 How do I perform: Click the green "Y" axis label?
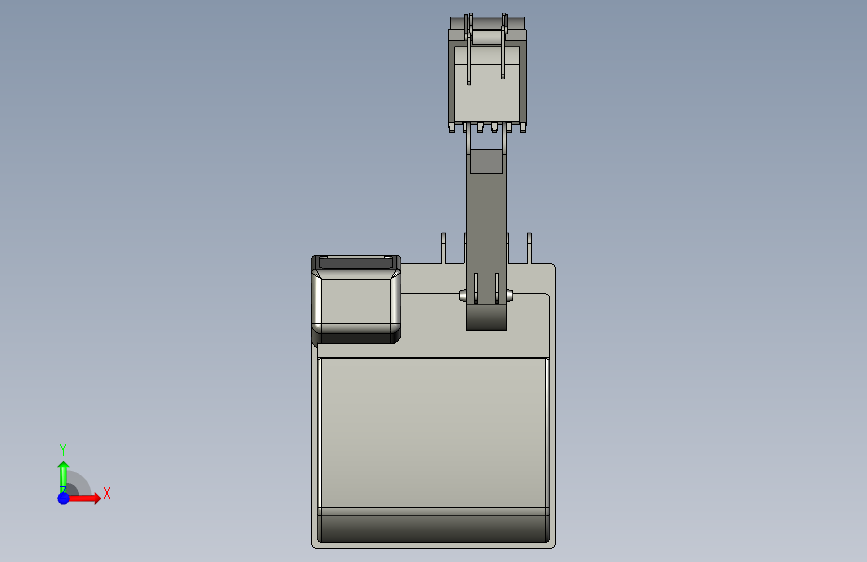[63, 449]
